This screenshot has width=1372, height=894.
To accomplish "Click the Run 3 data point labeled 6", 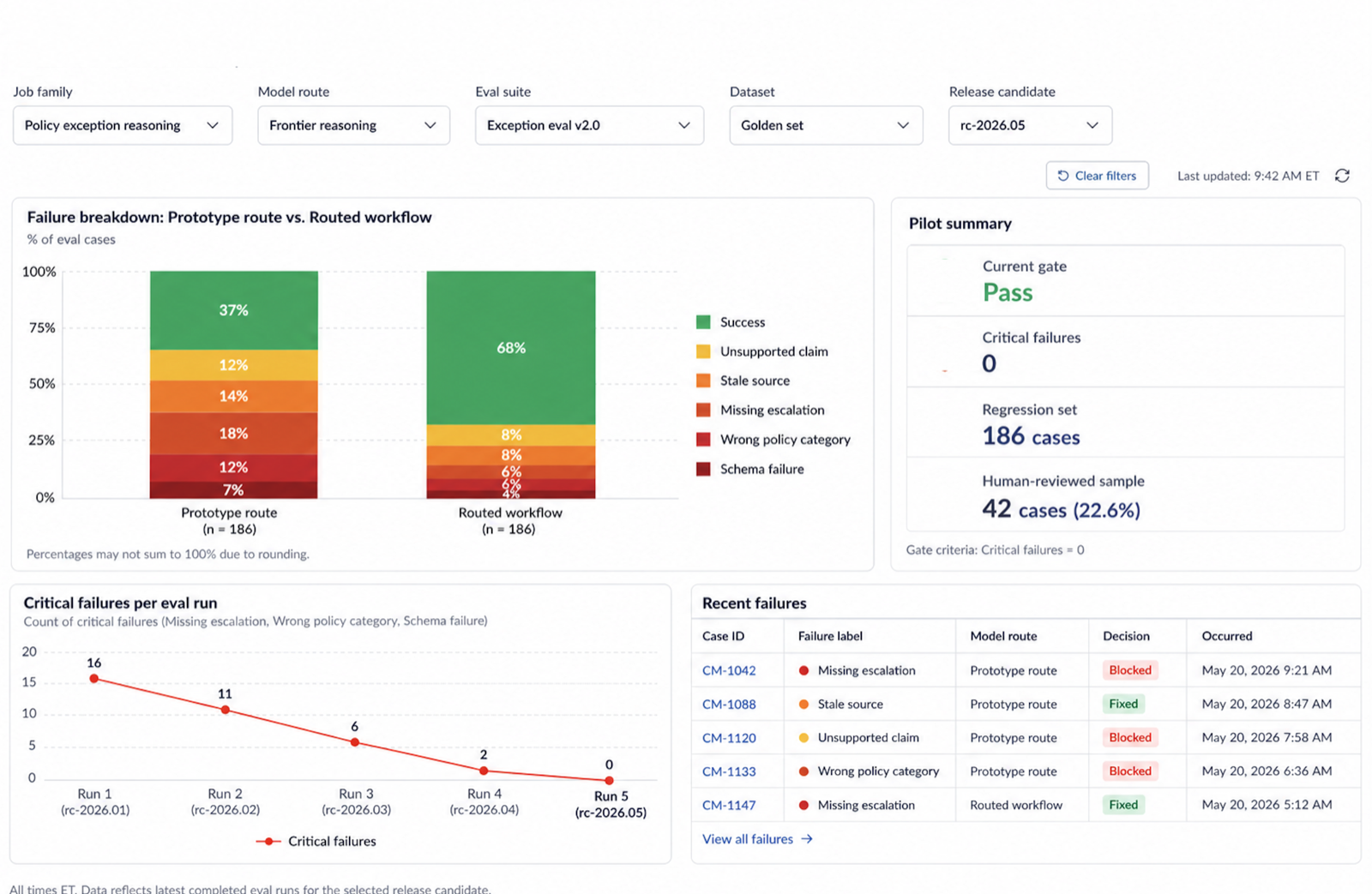I will coord(355,742).
